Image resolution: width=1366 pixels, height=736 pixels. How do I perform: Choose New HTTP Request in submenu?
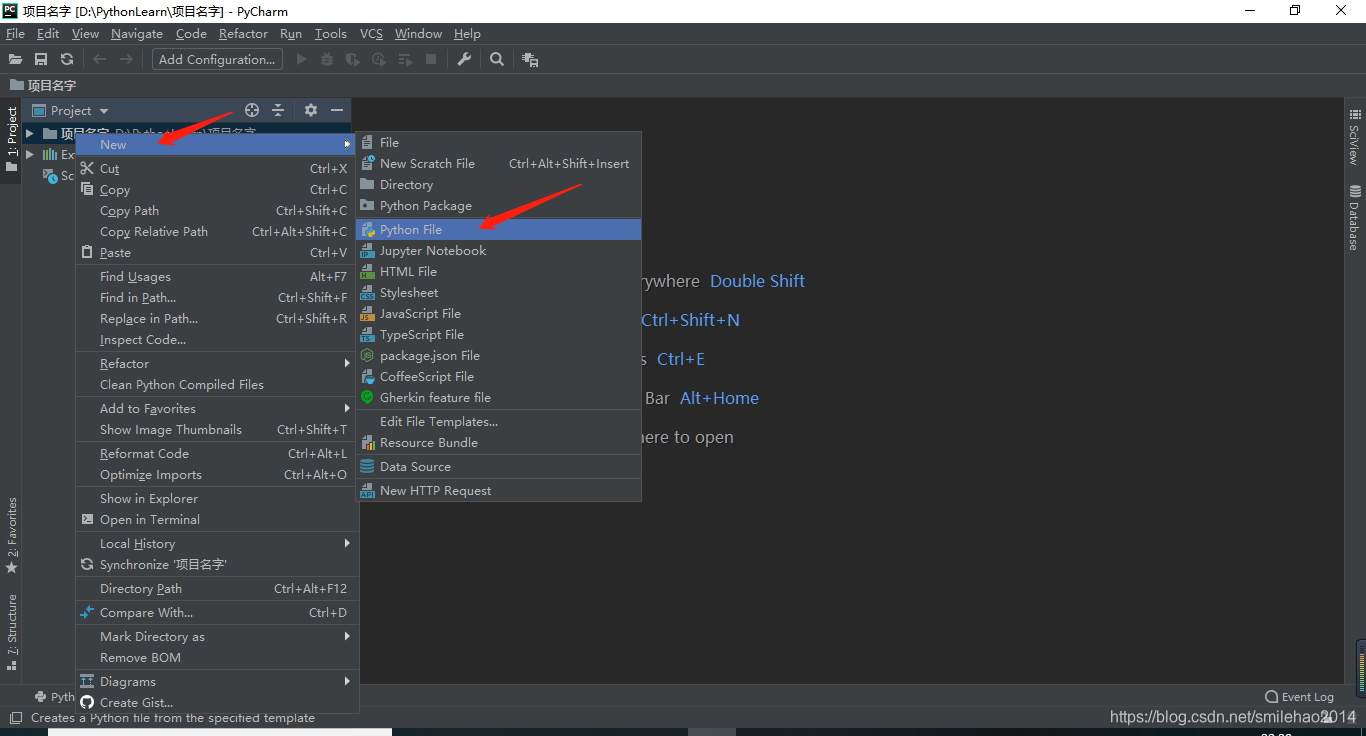(498, 490)
